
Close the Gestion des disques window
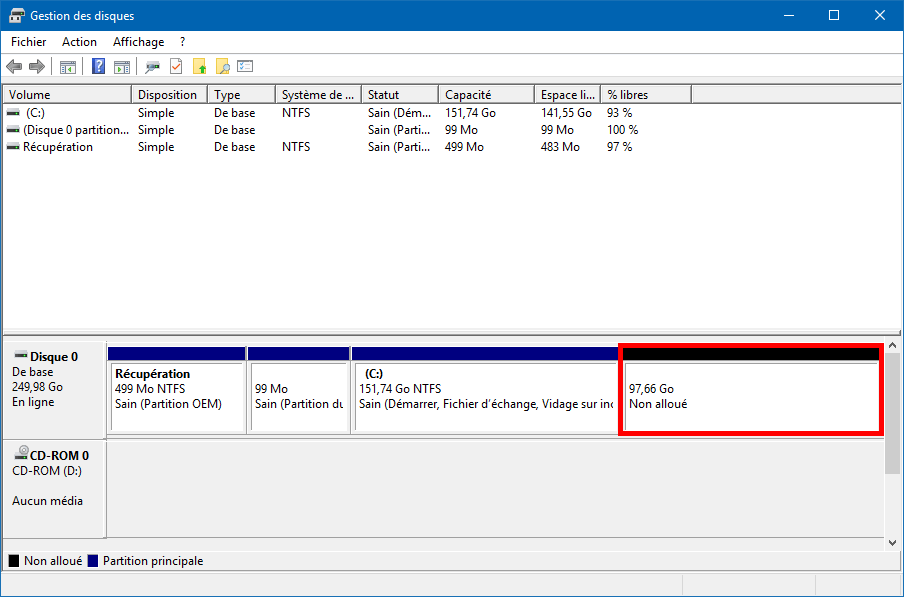point(879,16)
